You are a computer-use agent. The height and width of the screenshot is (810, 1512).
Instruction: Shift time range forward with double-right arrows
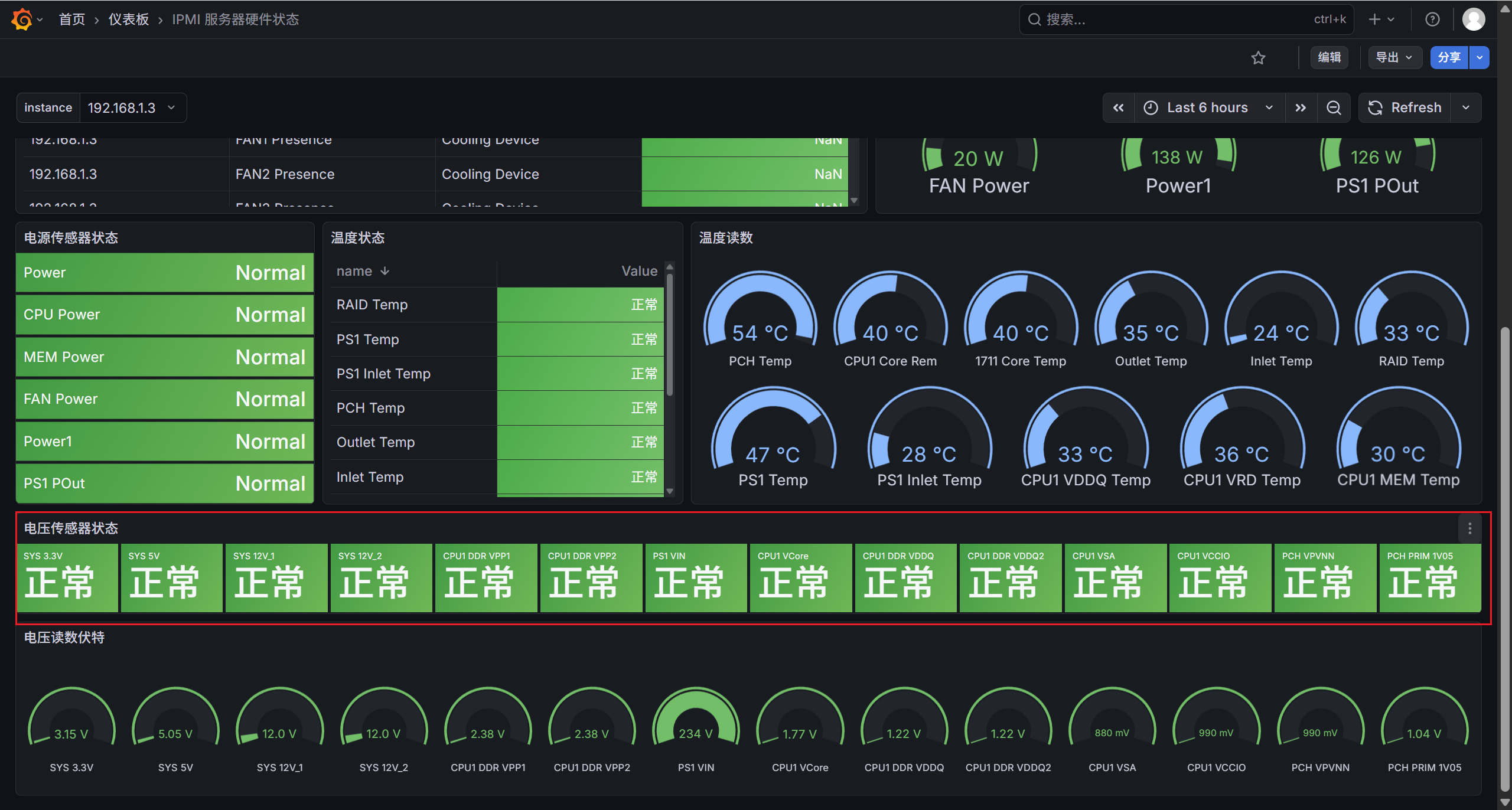(1301, 107)
